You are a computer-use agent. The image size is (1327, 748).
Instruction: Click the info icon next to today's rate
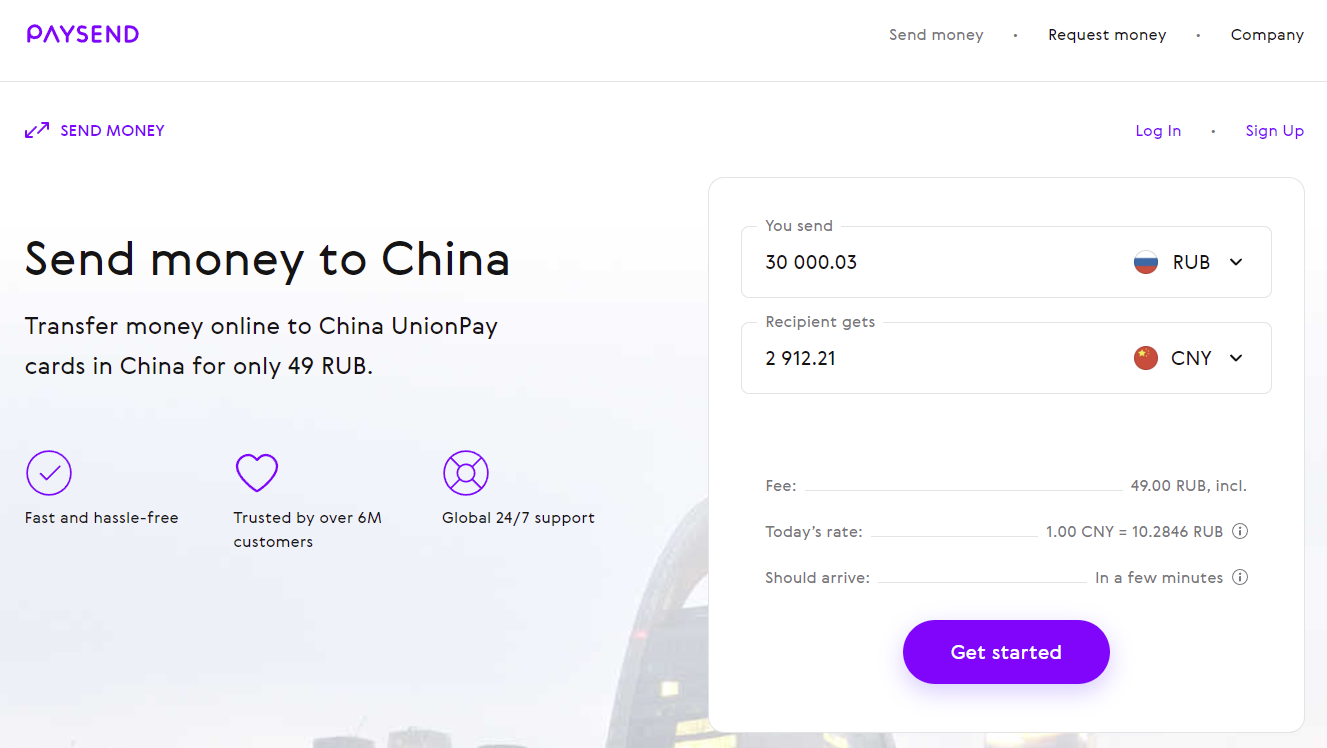(x=1240, y=532)
